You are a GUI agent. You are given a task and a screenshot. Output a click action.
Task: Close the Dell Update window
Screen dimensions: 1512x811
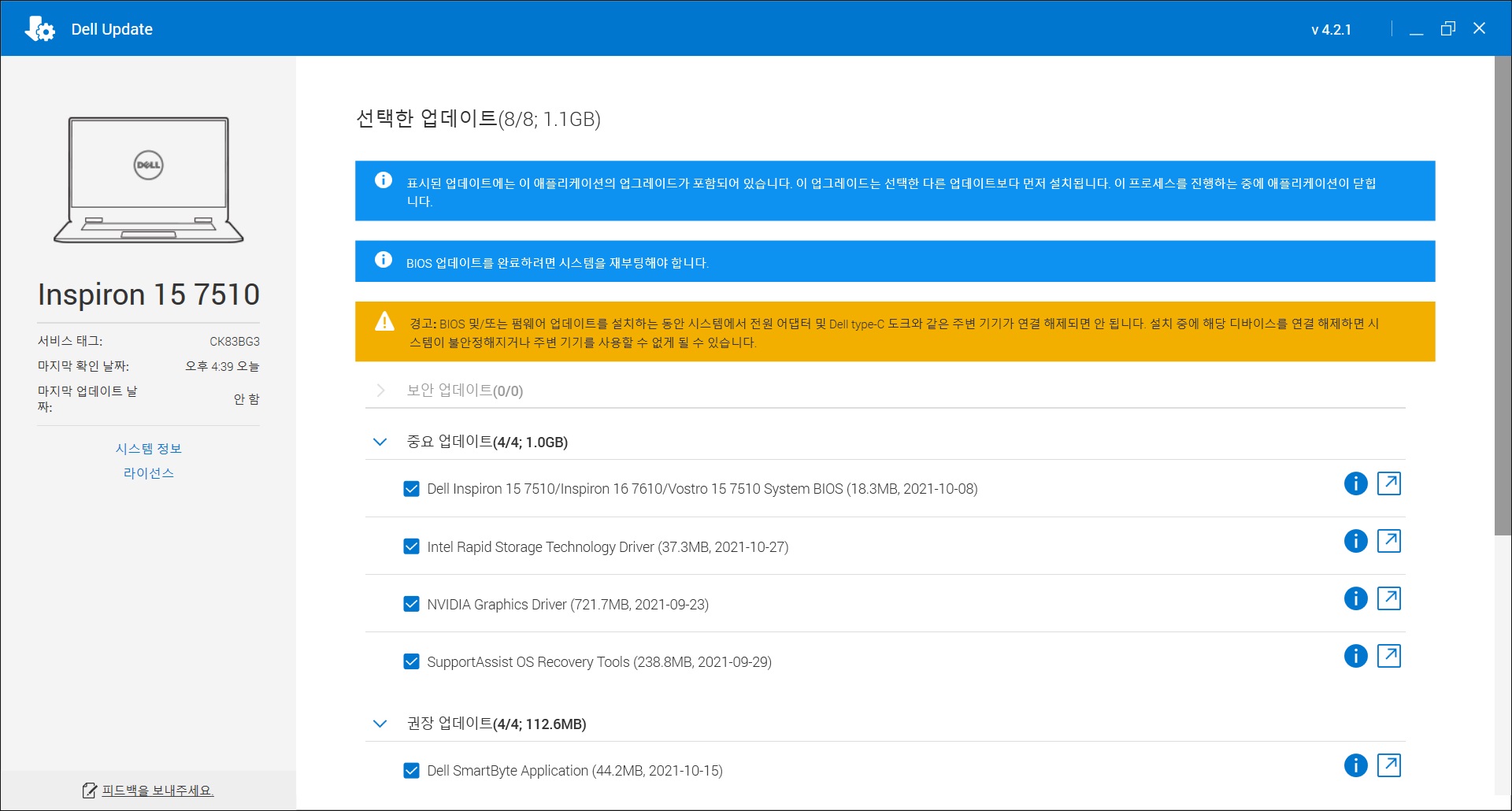pos(1479,28)
